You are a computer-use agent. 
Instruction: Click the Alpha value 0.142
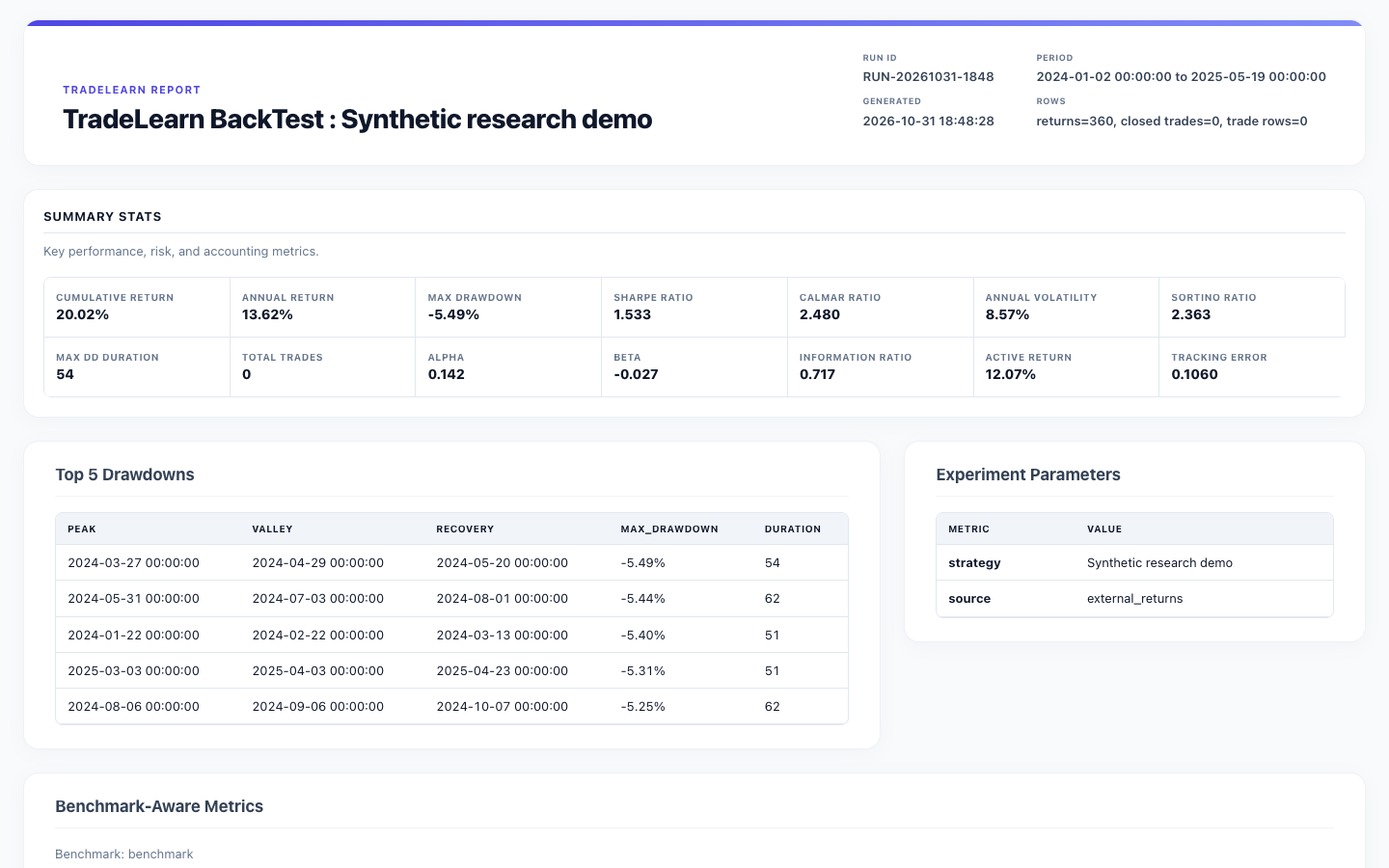[447, 375]
